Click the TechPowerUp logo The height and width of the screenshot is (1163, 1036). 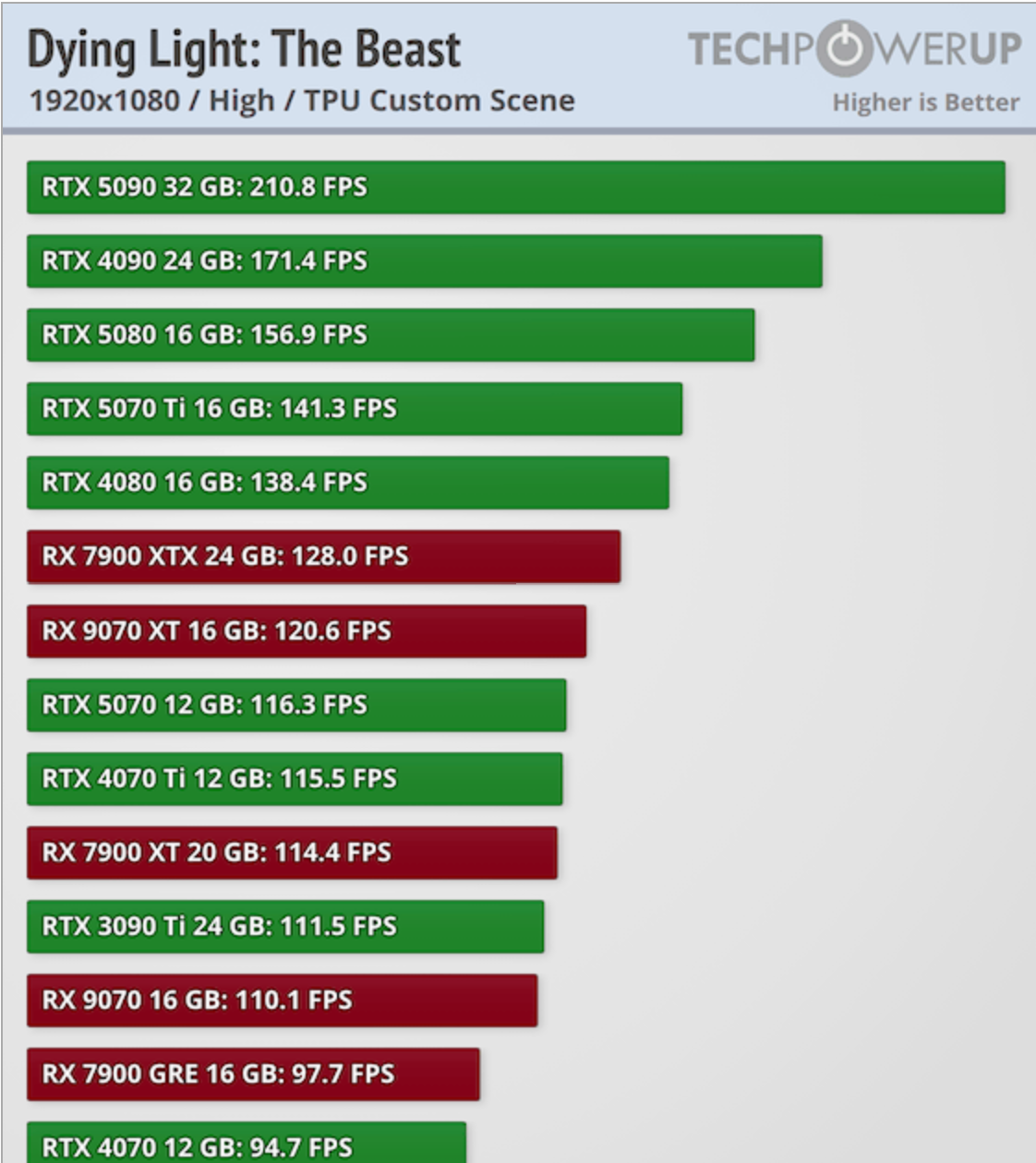point(855,49)
